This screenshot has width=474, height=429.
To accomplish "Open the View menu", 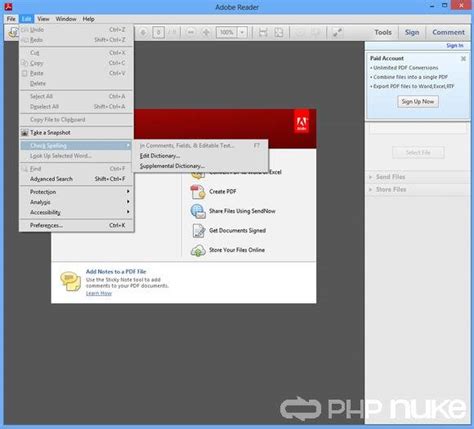I will (43, 19).
